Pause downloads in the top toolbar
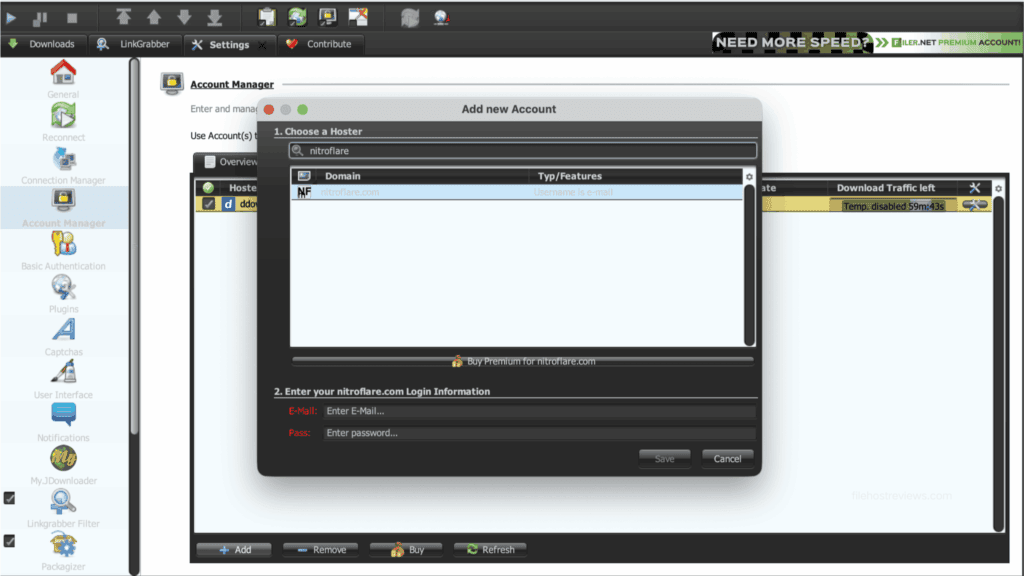 (x=40, y=18)
